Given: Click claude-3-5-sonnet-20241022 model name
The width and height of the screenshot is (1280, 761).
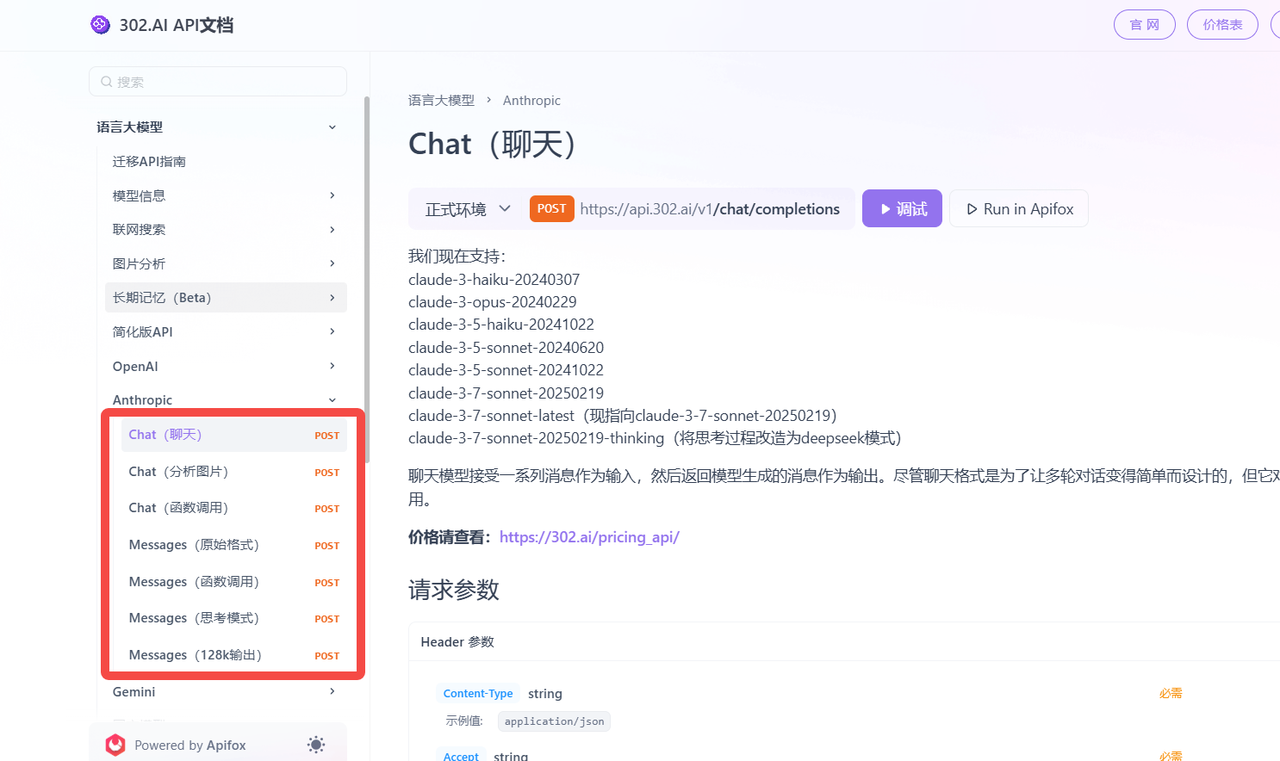Looking at the screenshot, I should click(506, 370).
